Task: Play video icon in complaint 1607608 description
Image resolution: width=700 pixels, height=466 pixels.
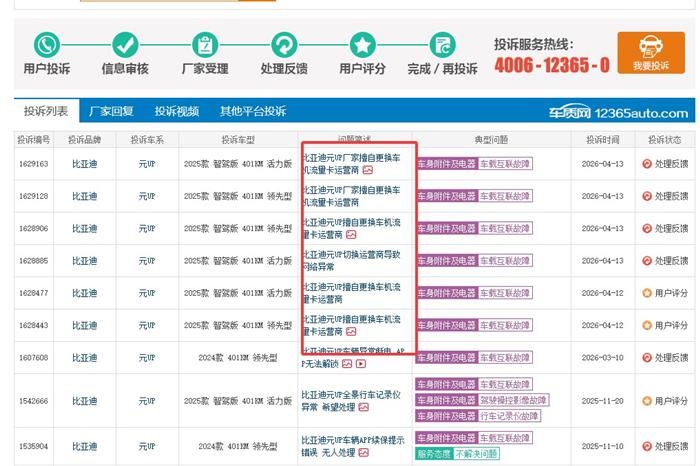Action: pyautogui.click(x=361, y=364)
